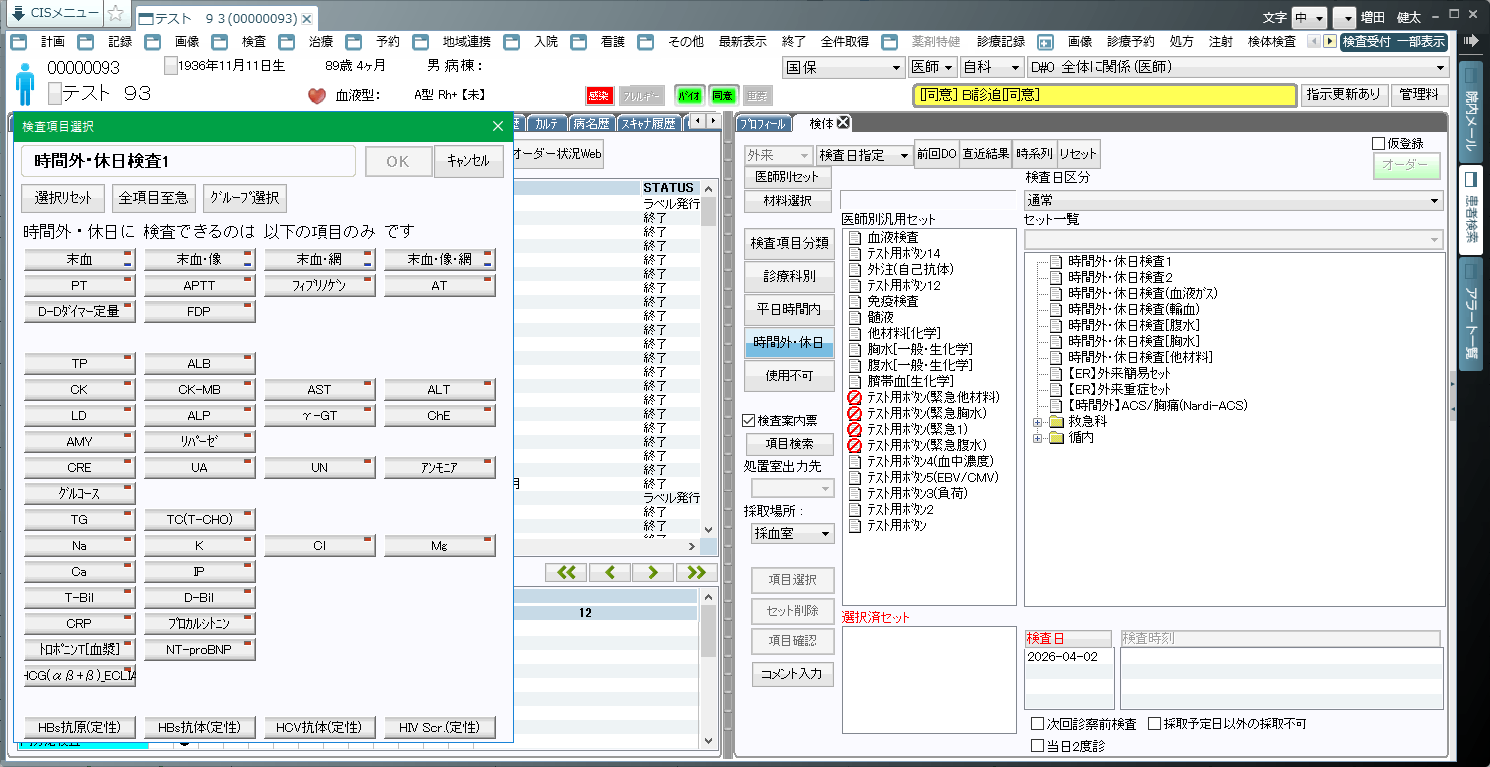Tick the 次回診察前検査 checkbox
1490x767 pixels.
1037,724
